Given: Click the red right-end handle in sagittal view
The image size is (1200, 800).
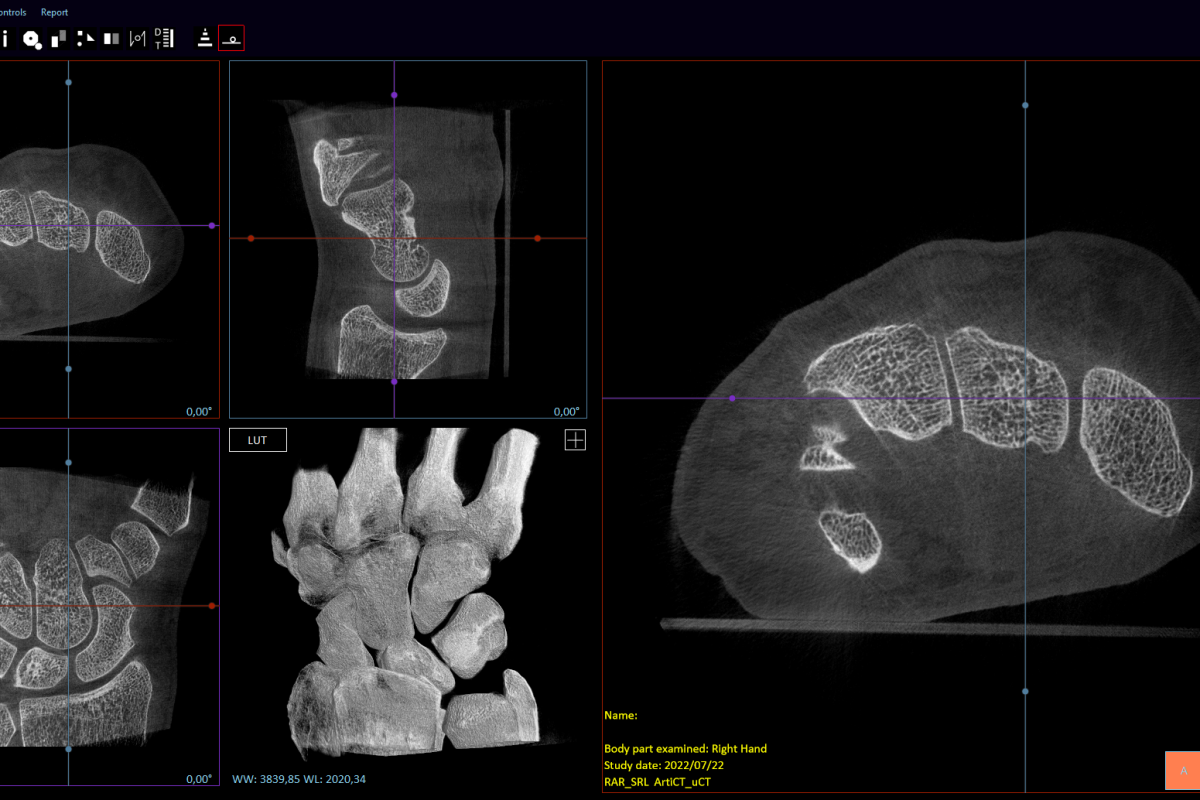Looking at the screenshot, I should click(537, 238).
